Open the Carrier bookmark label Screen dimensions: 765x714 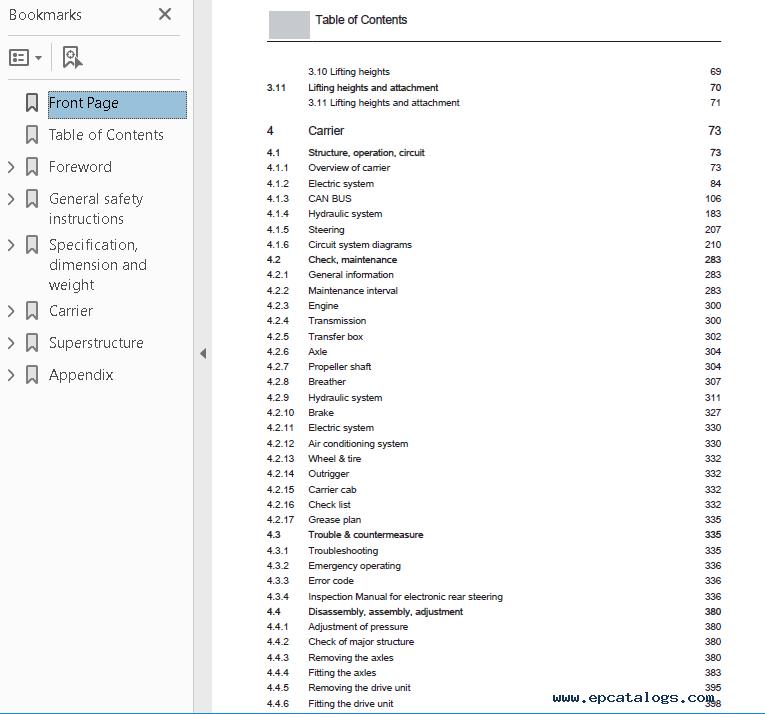[71, 311]
